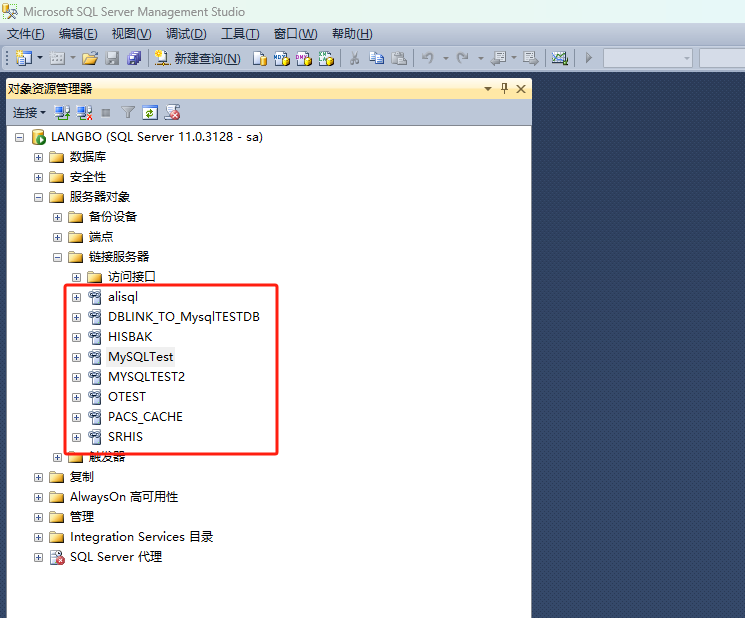
Task: Open the empty combo box in toolbar
Action: click(x=648, y=58)
